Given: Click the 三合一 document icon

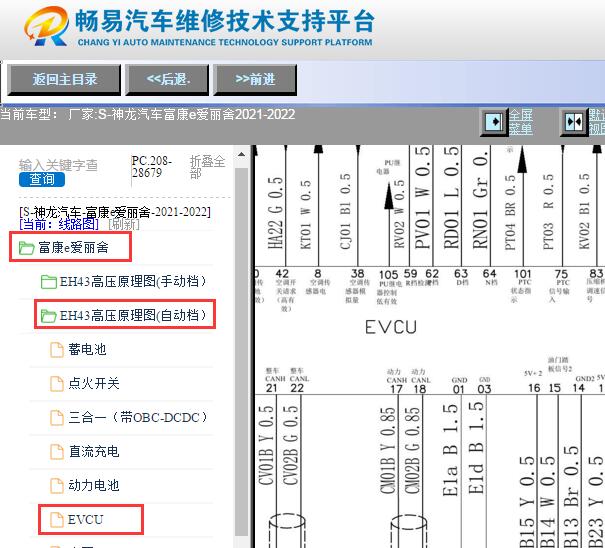Looking at the screenshot, I should (x=57, y=418).
